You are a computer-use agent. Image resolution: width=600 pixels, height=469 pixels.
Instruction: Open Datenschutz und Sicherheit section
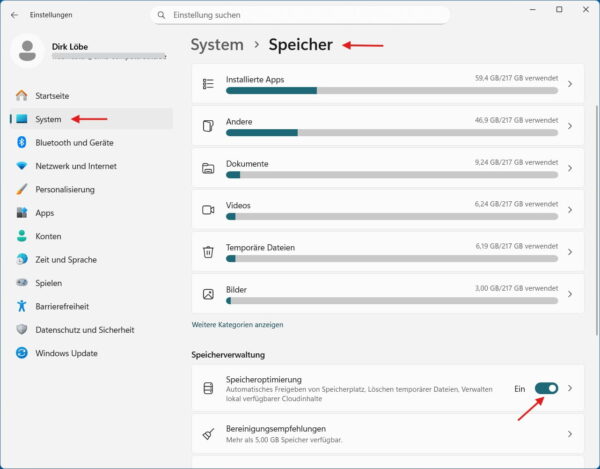[91, 329]
